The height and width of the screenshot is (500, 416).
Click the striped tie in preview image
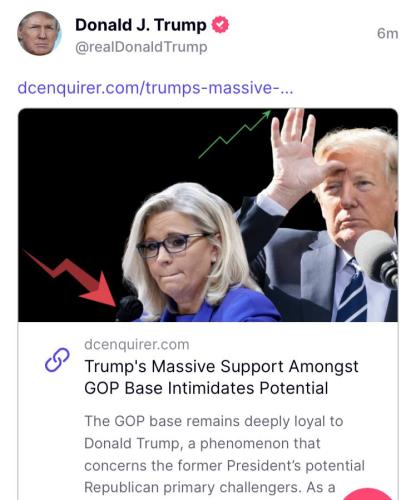353,293
